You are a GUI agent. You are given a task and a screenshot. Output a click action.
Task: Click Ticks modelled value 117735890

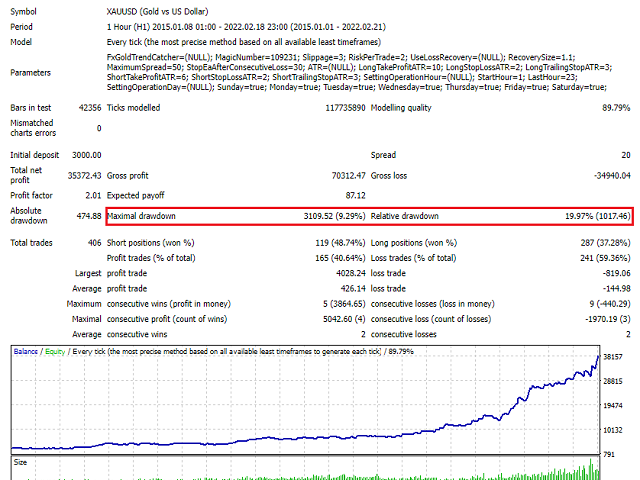345,108
